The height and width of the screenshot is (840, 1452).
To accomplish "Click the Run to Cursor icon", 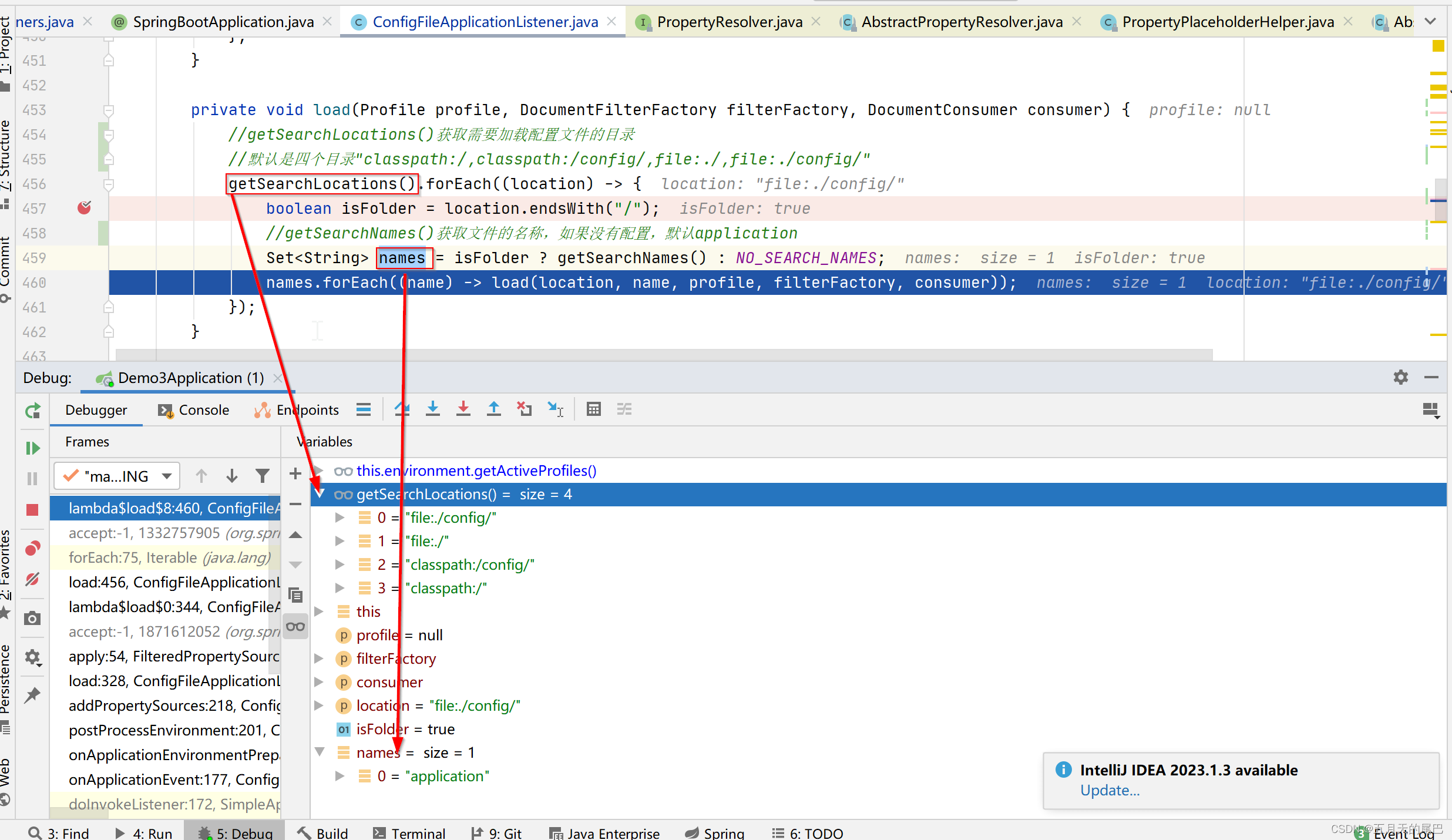I will [555, 409].
